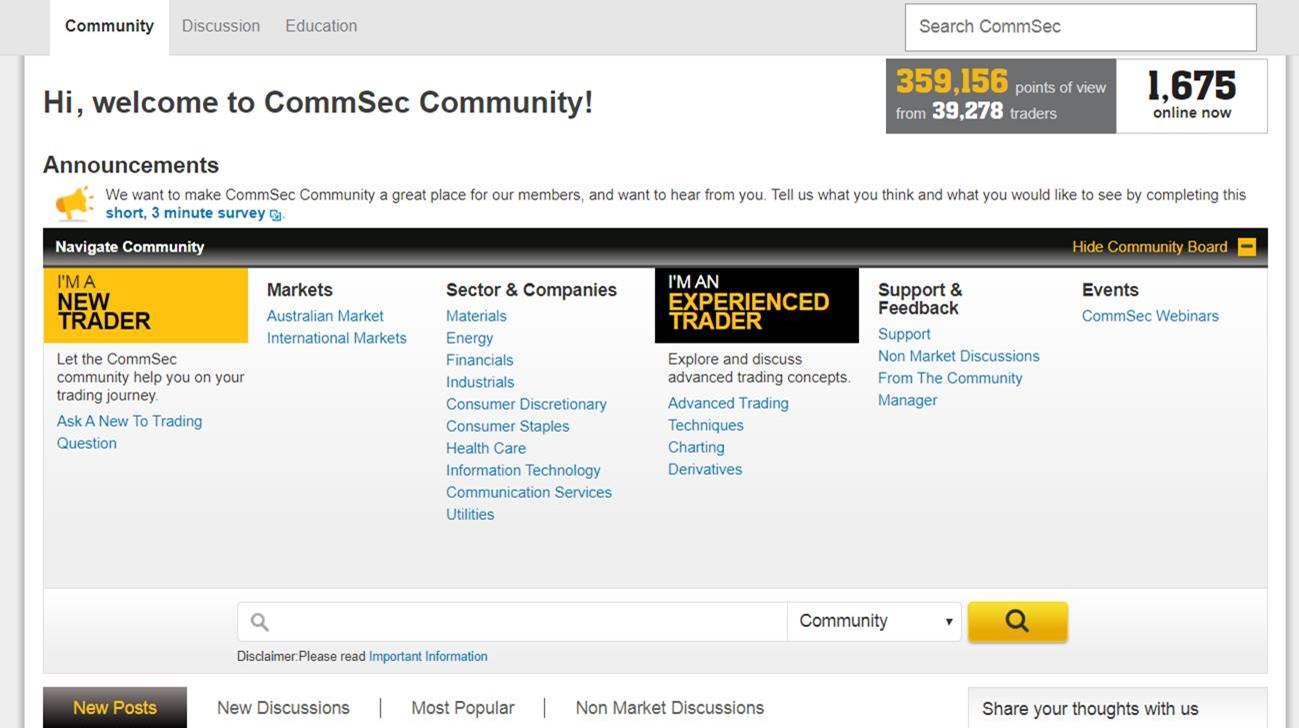
Task: Click the yellow magnifier search button
Action: (1017, 621)
